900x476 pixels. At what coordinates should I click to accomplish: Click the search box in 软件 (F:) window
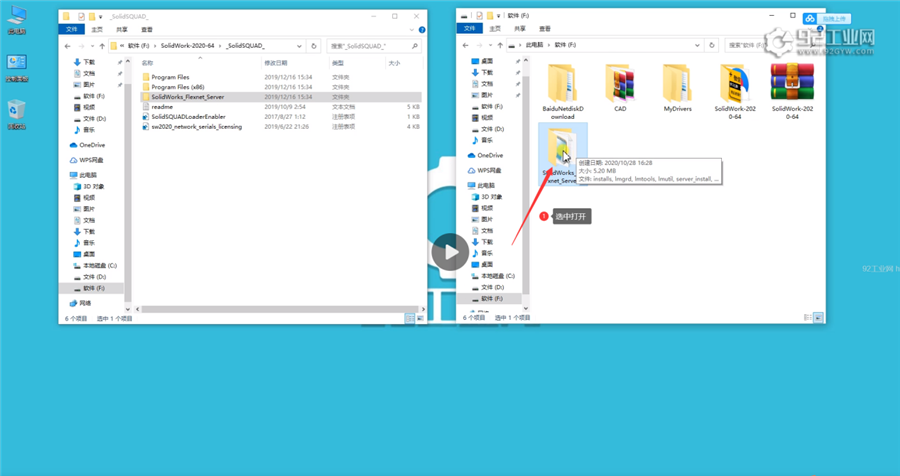(774, 45)
